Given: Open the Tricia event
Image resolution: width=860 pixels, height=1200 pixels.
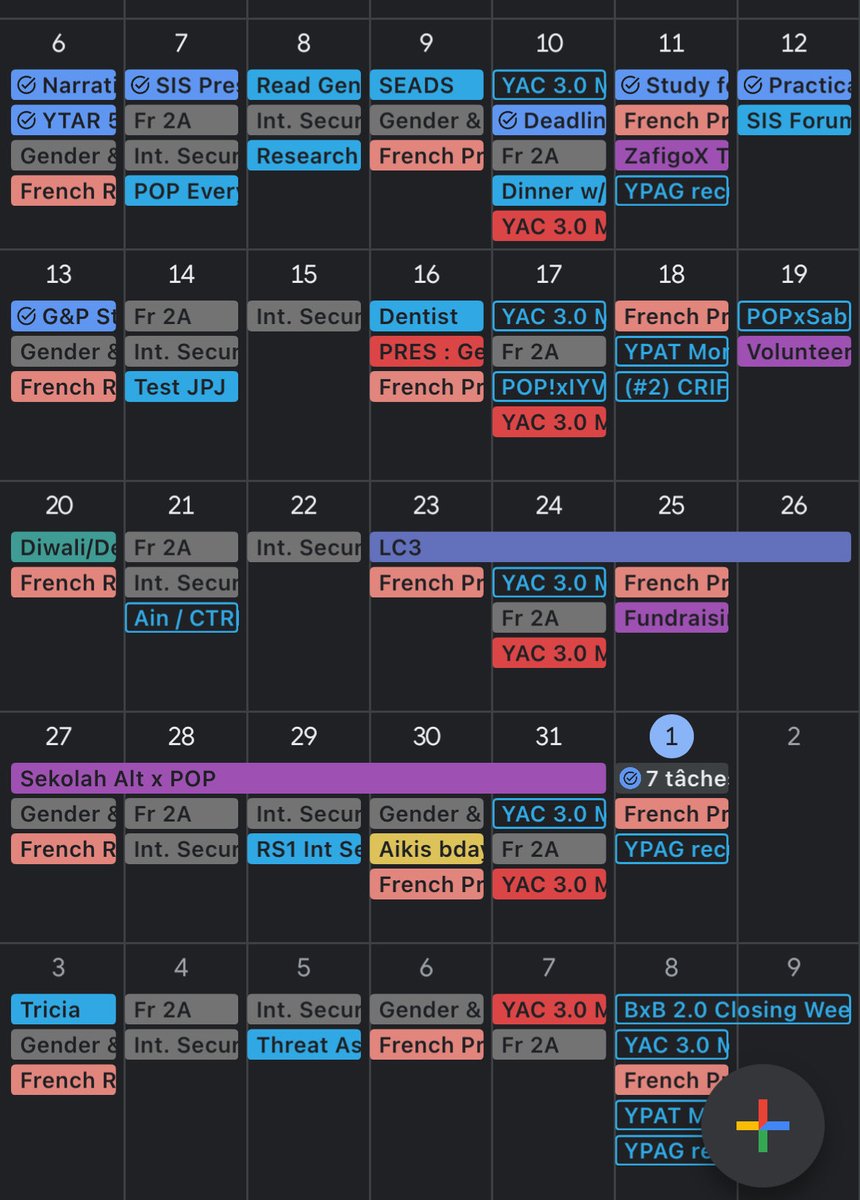Looking at the screenshot, I should (63, 1009).
